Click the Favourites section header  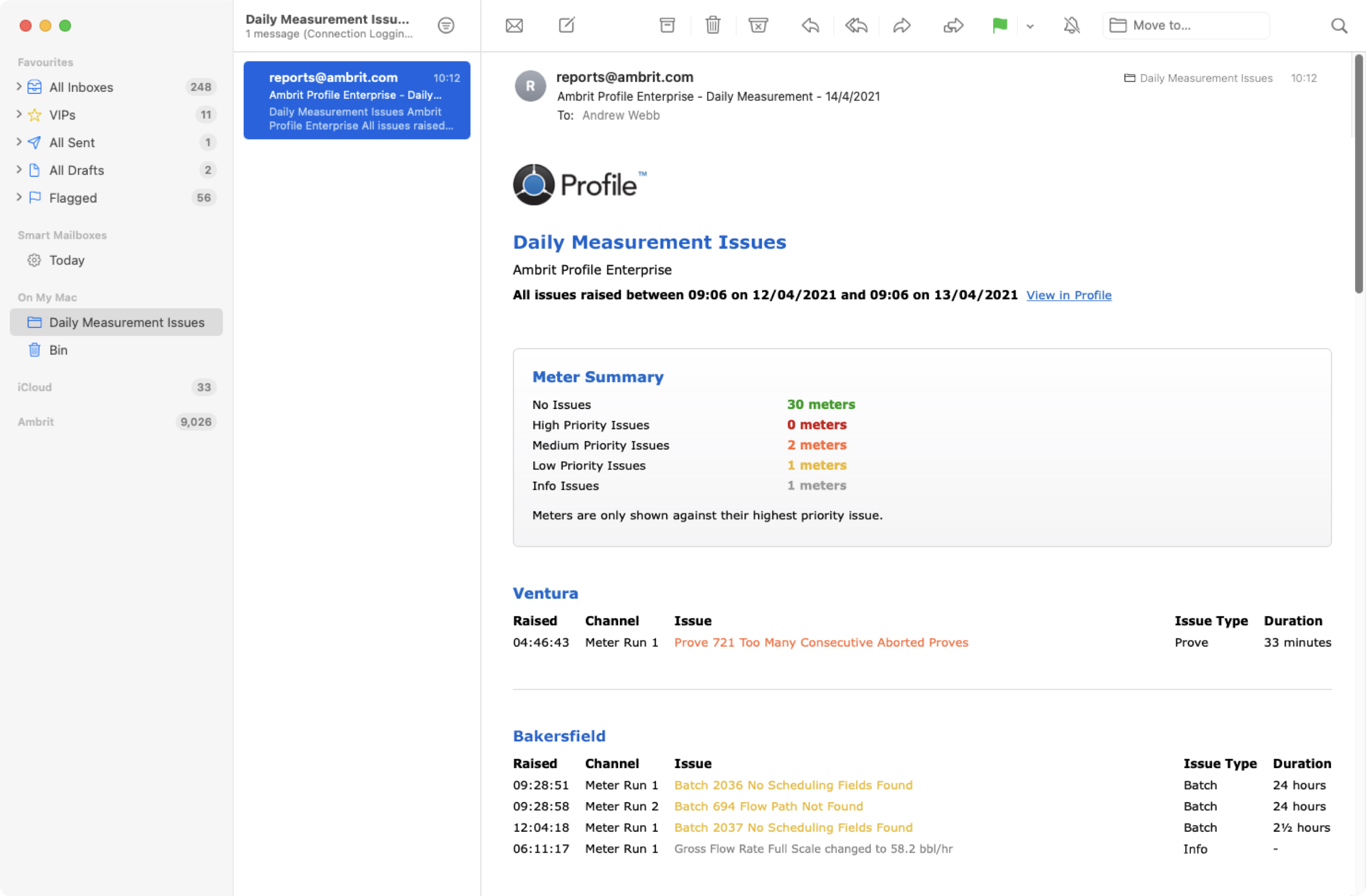pyautogui.click(x=46, y=62)
